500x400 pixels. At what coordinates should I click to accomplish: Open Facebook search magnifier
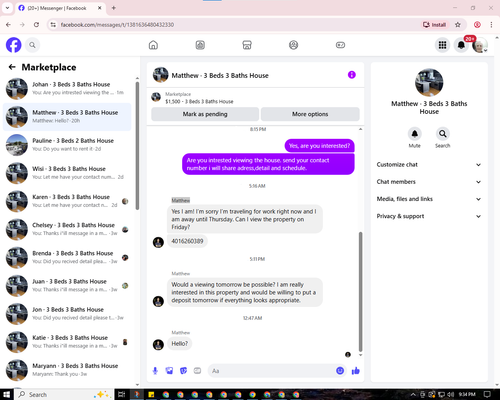(32, 45)
